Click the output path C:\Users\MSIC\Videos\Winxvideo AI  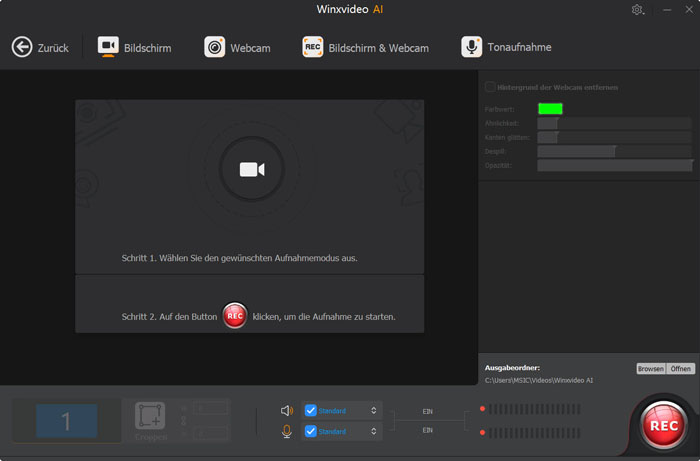pos(539,380)
